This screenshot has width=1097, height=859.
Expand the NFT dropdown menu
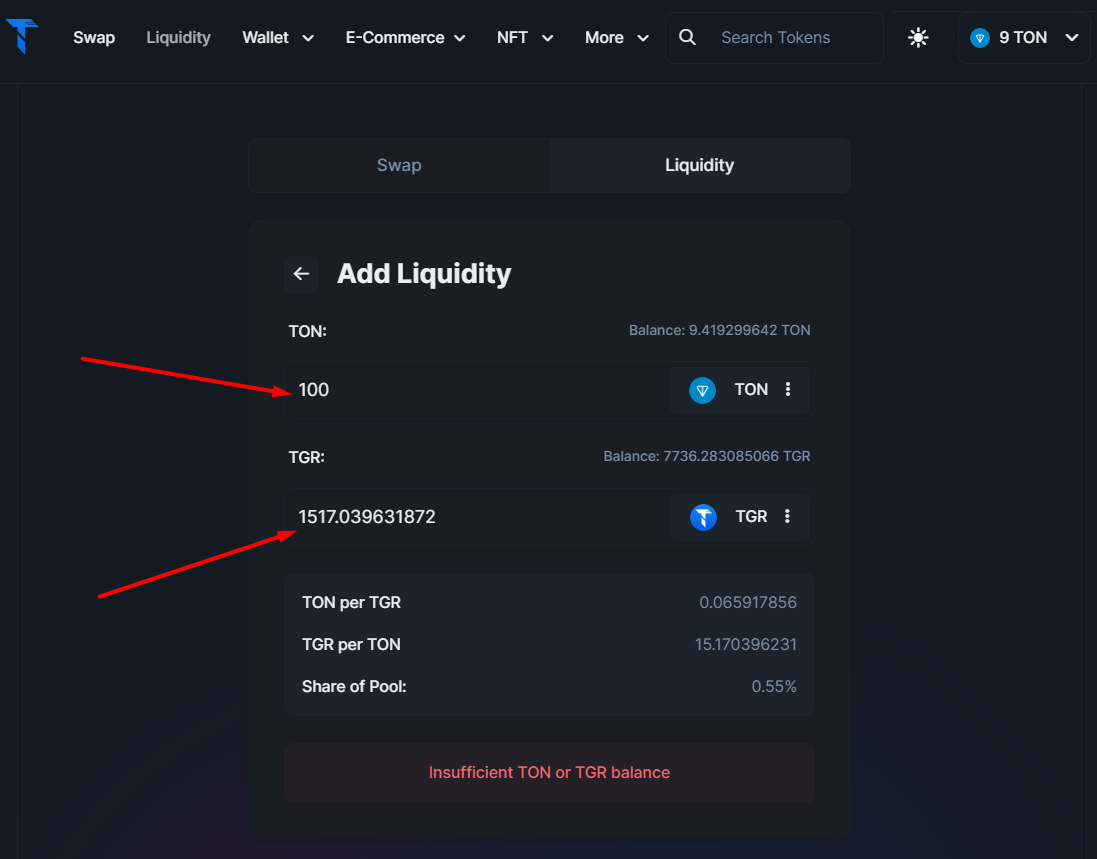pyautogui.click(x=525, y=38)
